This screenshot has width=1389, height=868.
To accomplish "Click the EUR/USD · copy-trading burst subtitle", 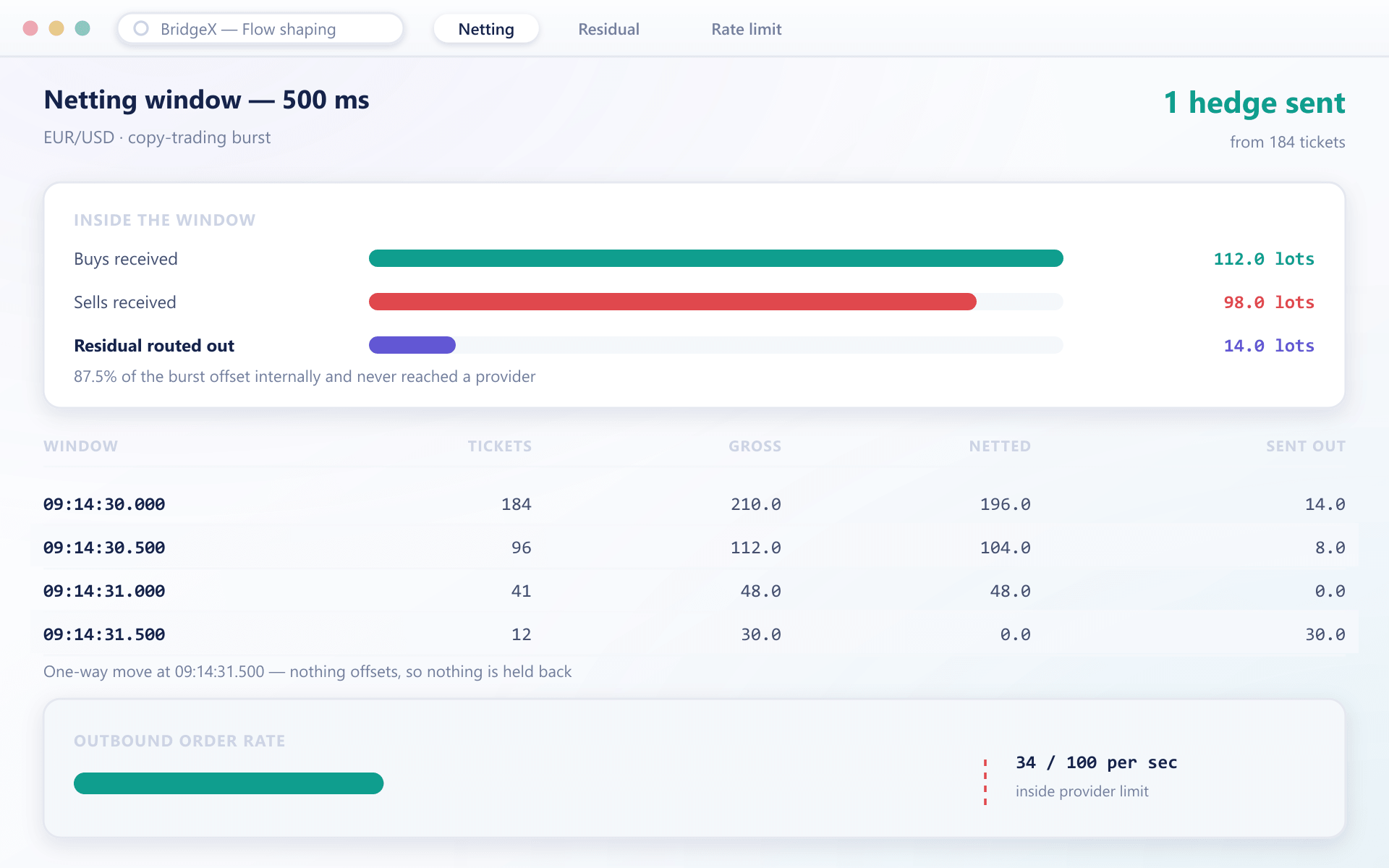I will click(x=157, y=137).
